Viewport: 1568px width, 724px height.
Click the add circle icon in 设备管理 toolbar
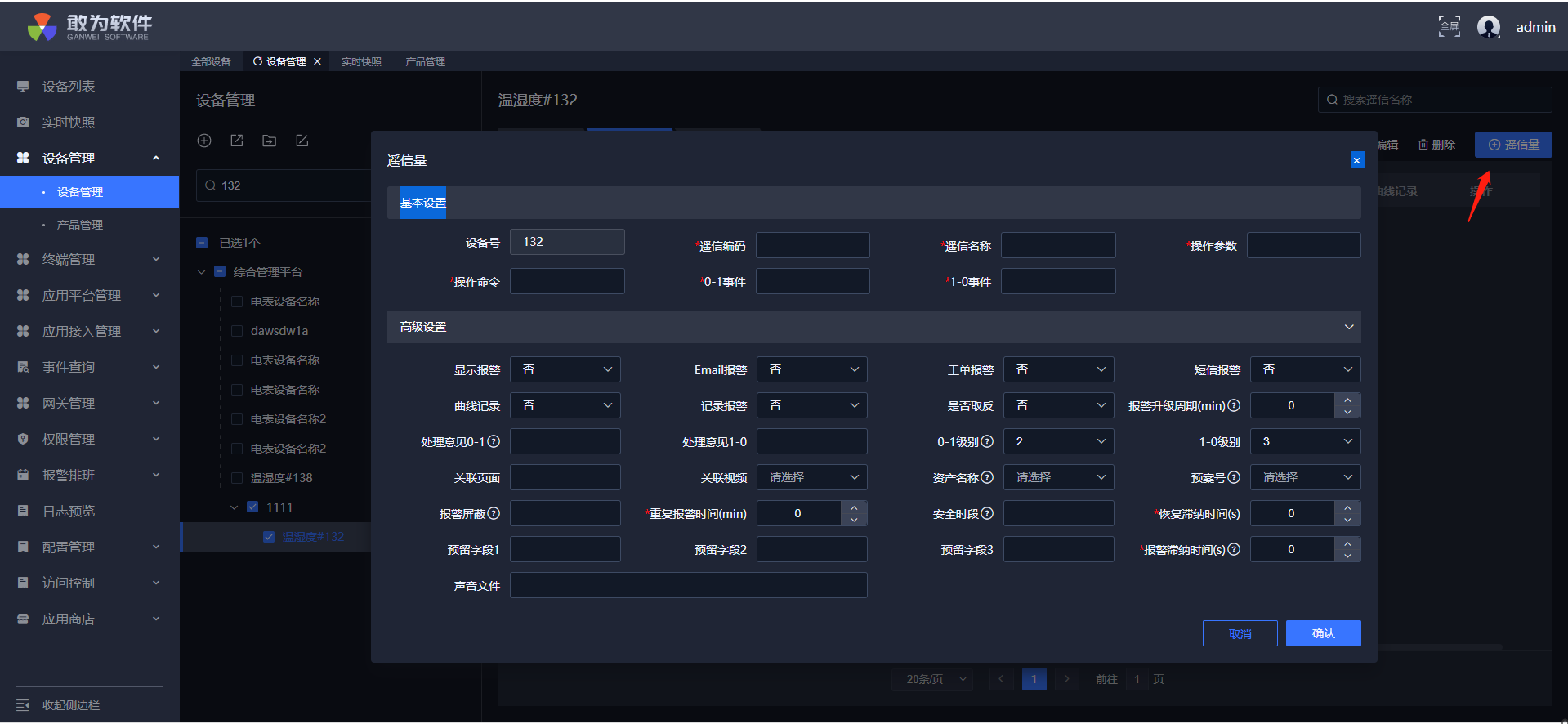204,141
